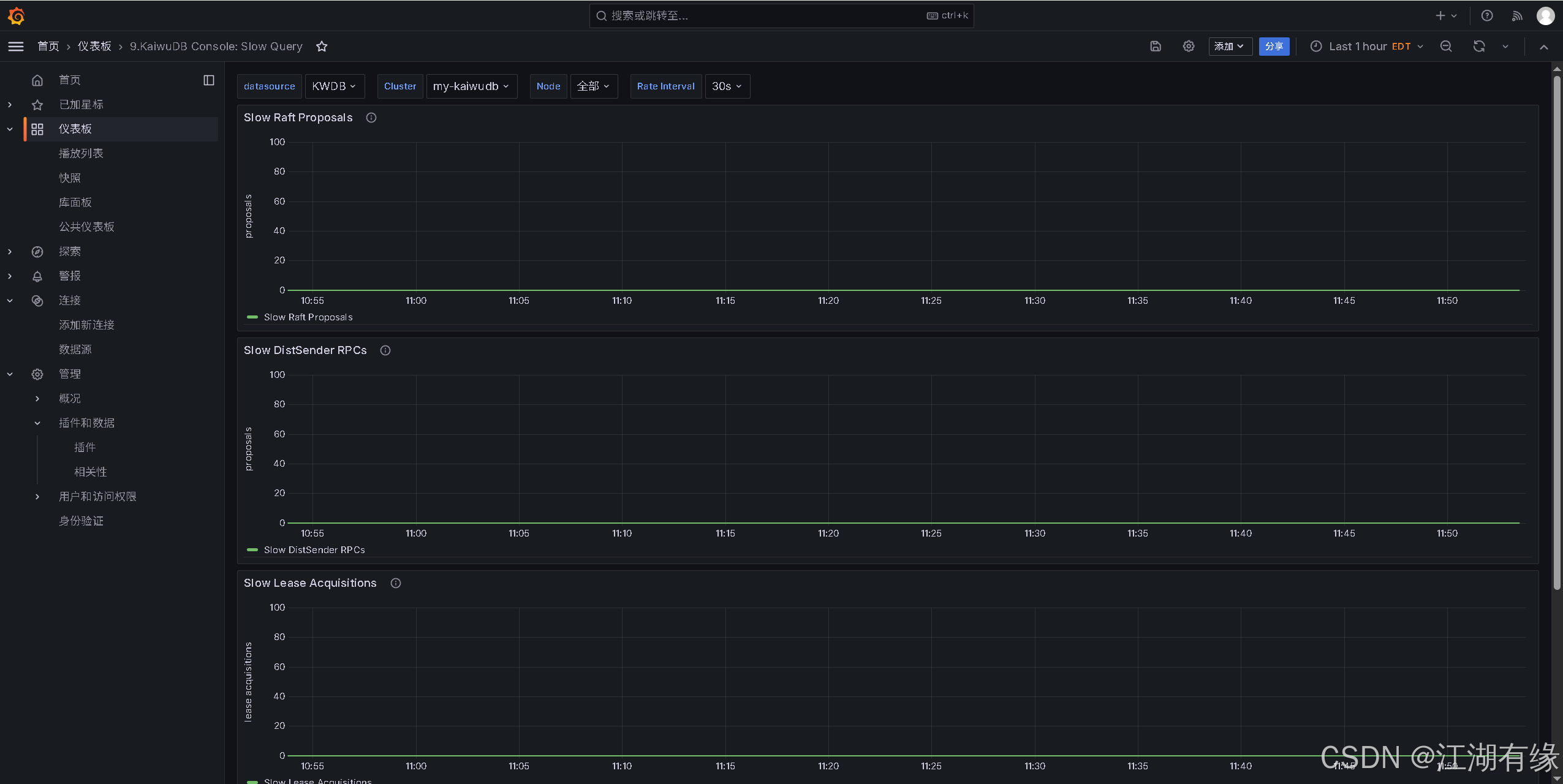Image resolution: width=1563 pixels, height=784 pixels.
Task: Collapse the top toolbar with the chevron-up
Action: 1544,47
